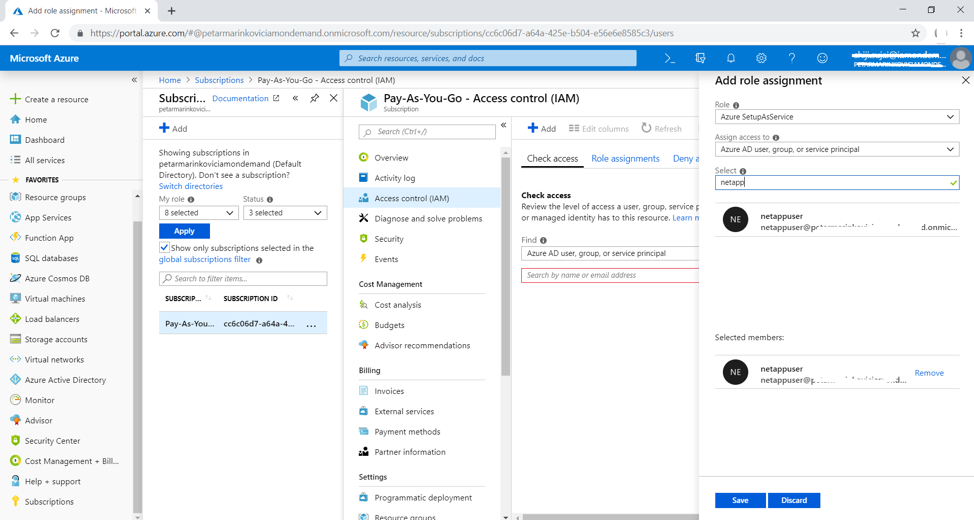The width and height of the screenshot is (974, 520).
Task: Open the notifications bell icon
Action: click(x=731, y=59)
